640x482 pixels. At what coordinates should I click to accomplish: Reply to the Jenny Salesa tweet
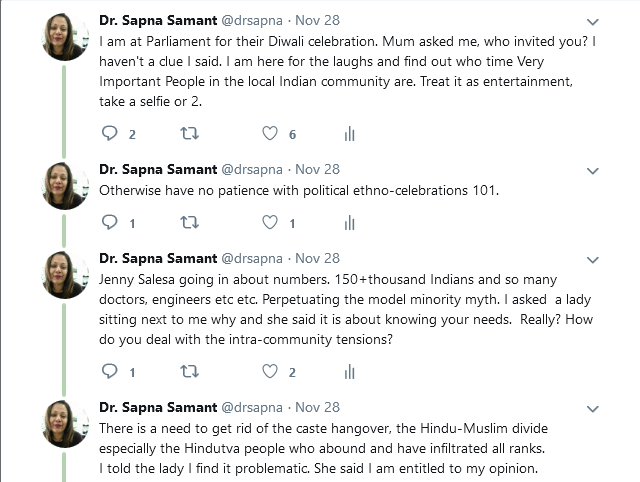109,372
